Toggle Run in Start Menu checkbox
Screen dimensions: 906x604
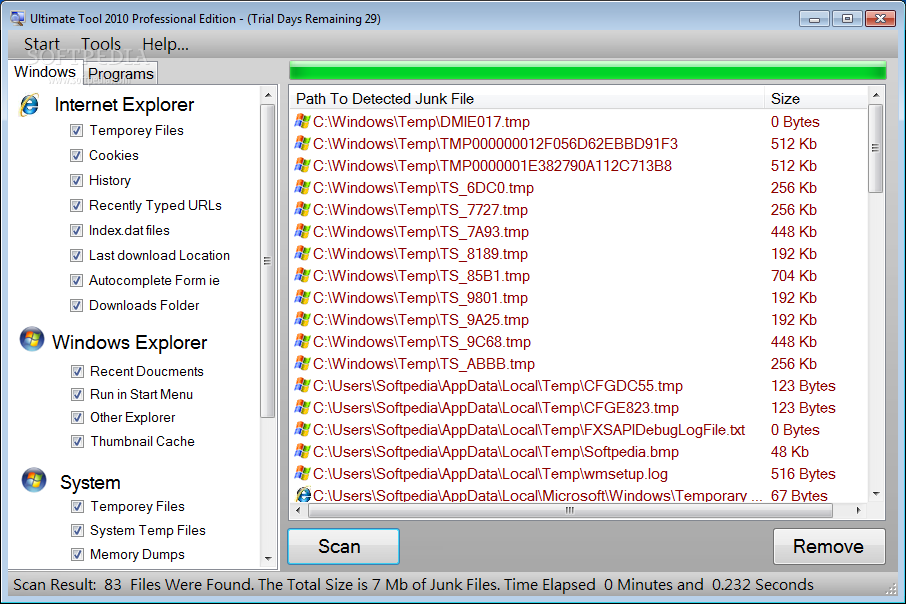pos(77,394)
